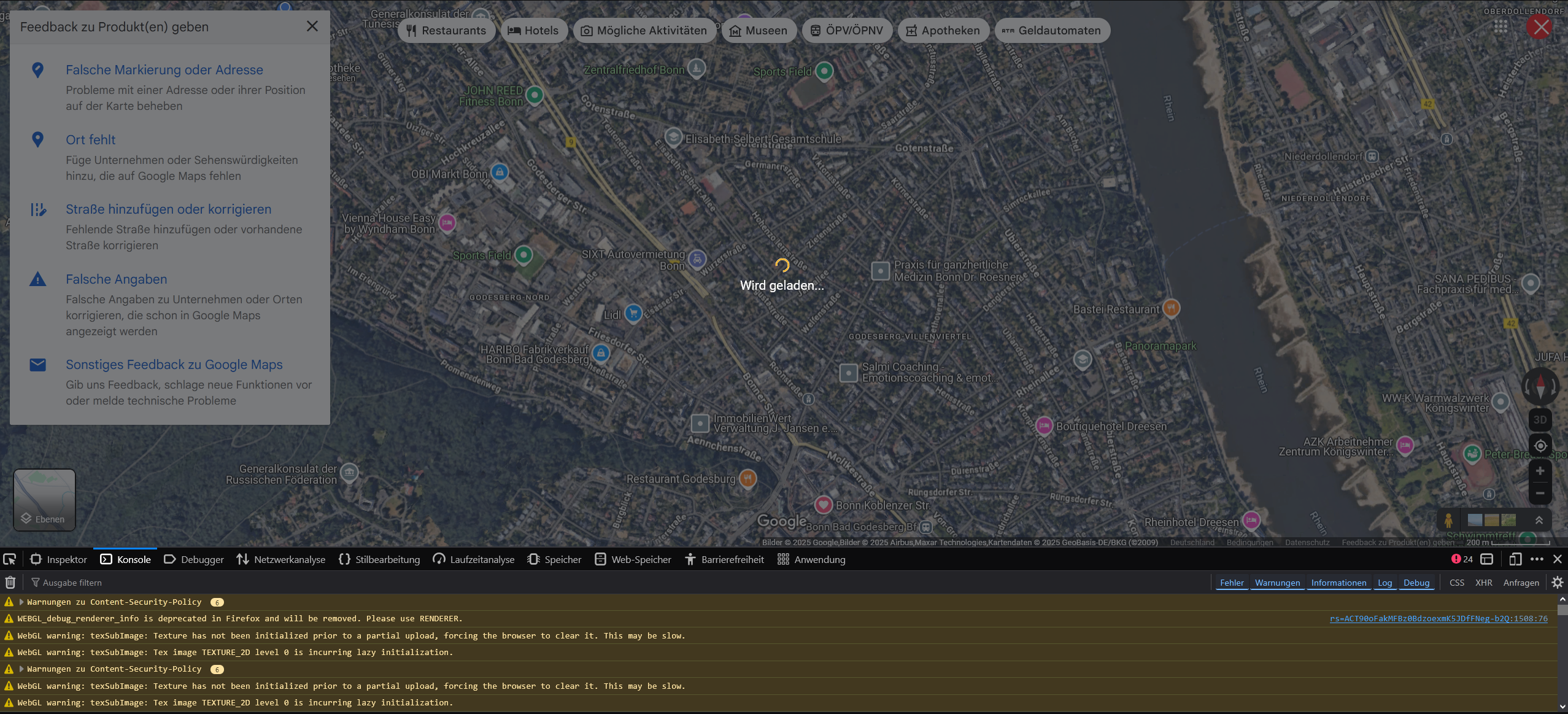Open the Falsche Angaben feedback option
Image resolution: width=1568 pixels, height=714 pixels.
[117, 279]
